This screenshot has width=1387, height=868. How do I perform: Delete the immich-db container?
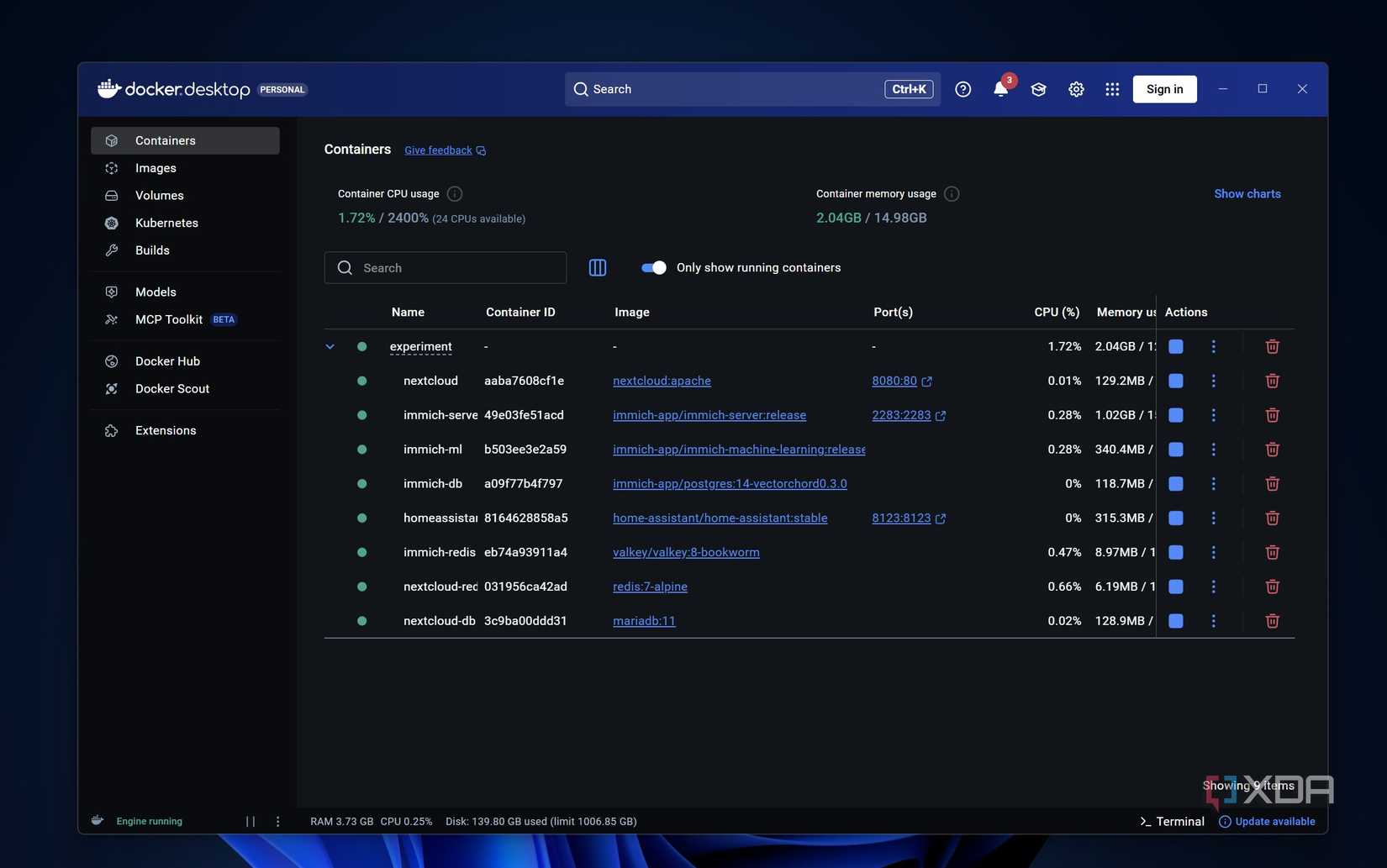[x=1273, y=484]
